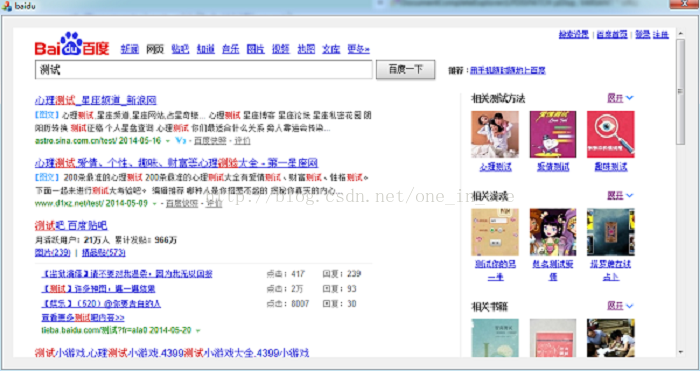Switch to the 音乐 music tab
The height and width of the screenshot is (371, 700).
(x=231, y=49)
